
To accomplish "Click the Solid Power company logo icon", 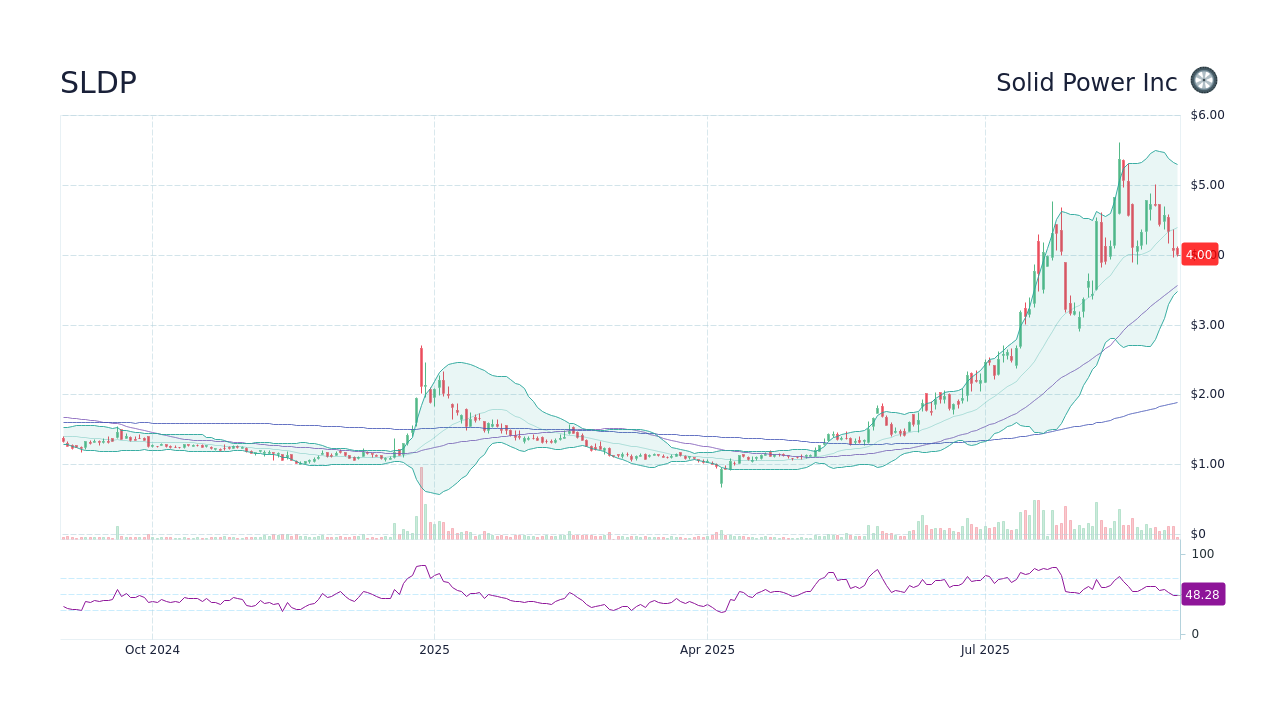I will click(x=1204, y=81).
